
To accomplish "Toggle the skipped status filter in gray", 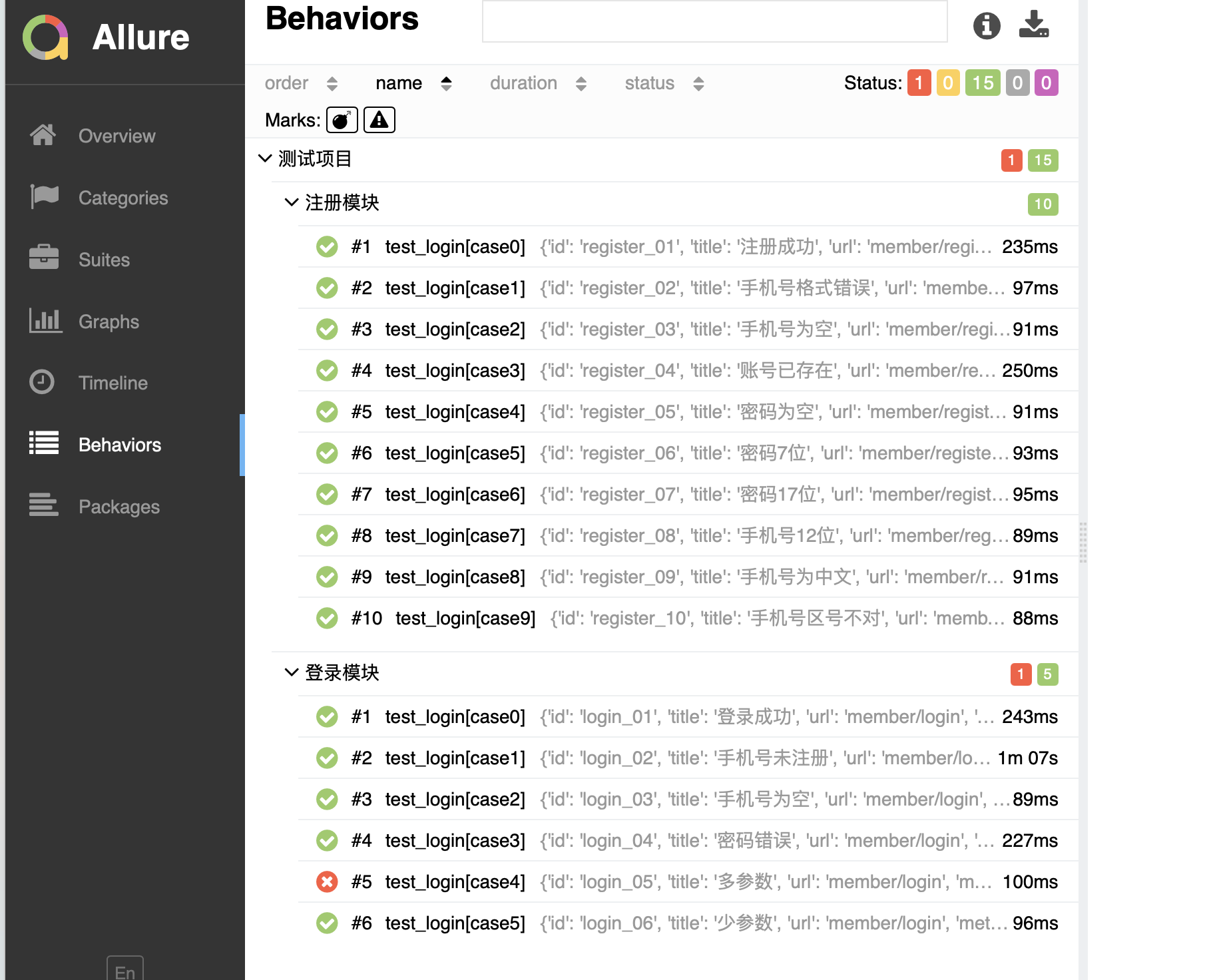I will tap(1017, 83).
